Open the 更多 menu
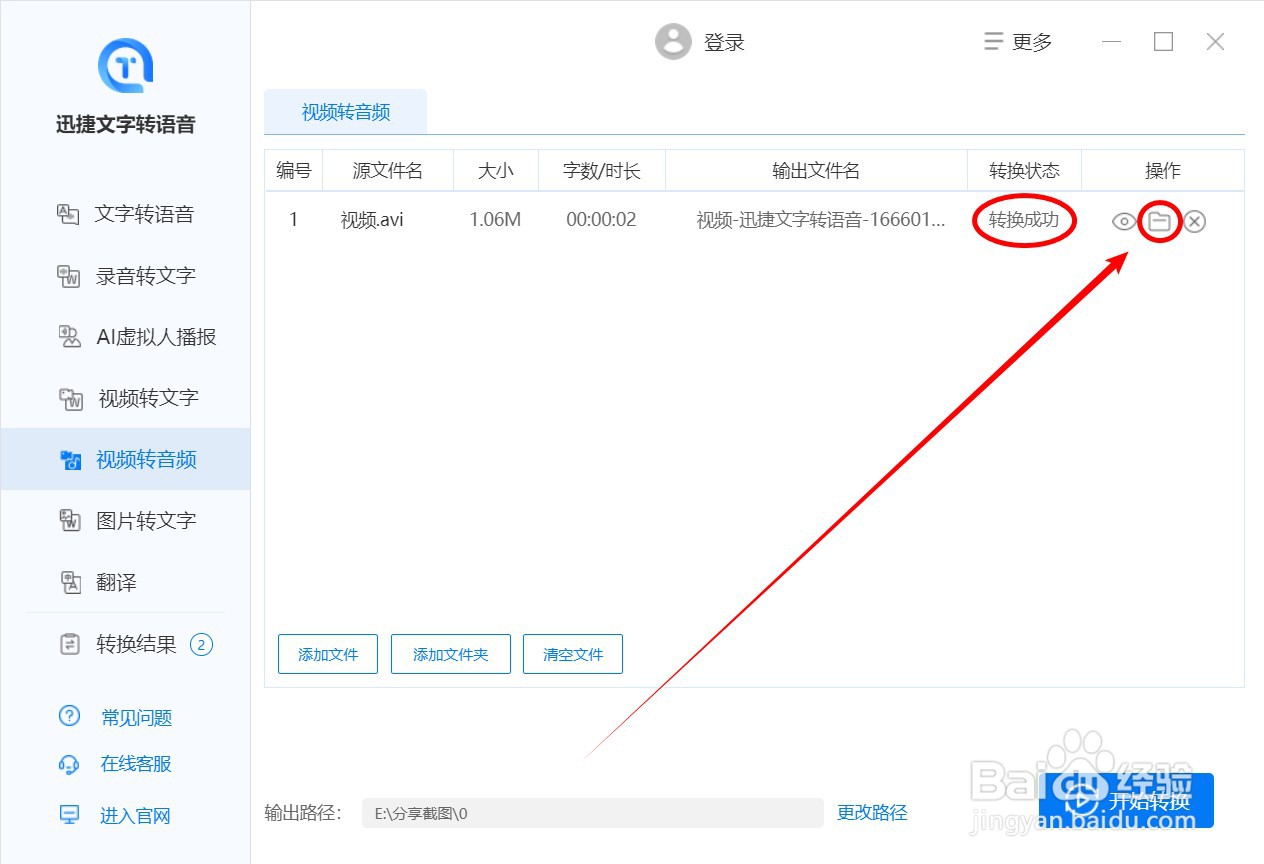The height and width of the screenshot is (864, 1264). (1018, 42)
